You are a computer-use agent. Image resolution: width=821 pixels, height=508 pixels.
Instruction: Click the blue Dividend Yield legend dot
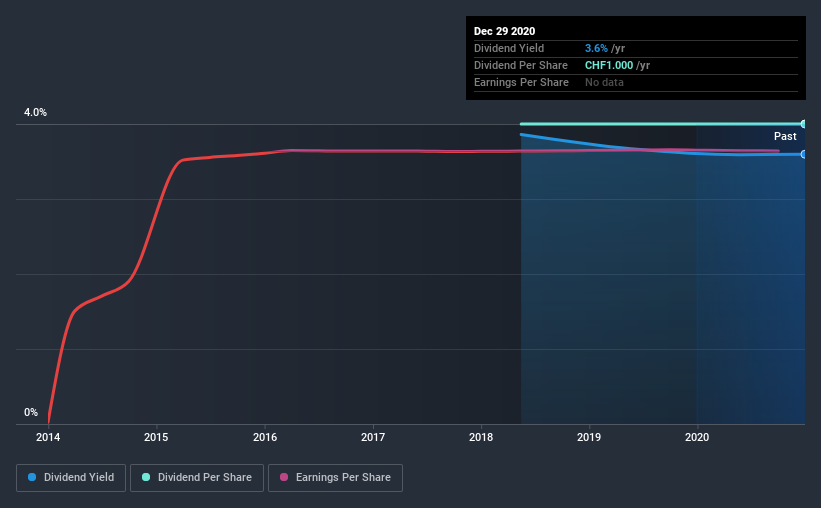click(x=32, y=477)
